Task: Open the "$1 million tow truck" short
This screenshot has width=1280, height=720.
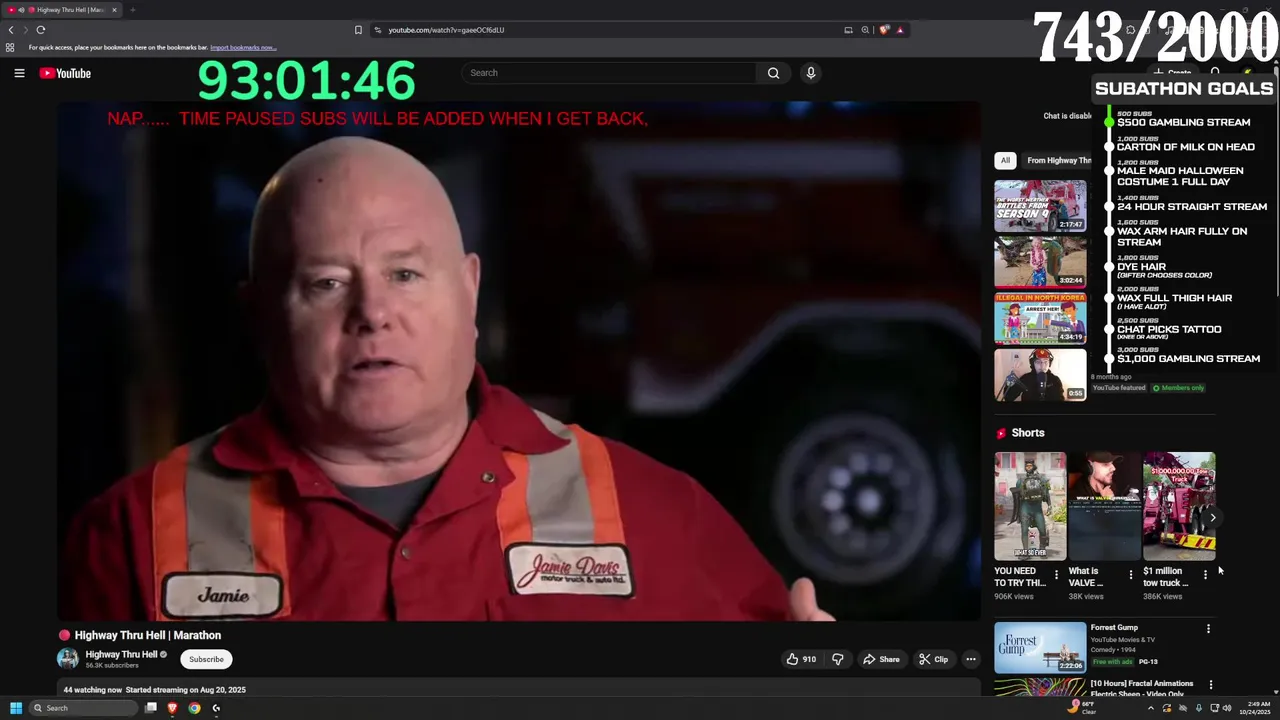Action: tap(1179, 506)
